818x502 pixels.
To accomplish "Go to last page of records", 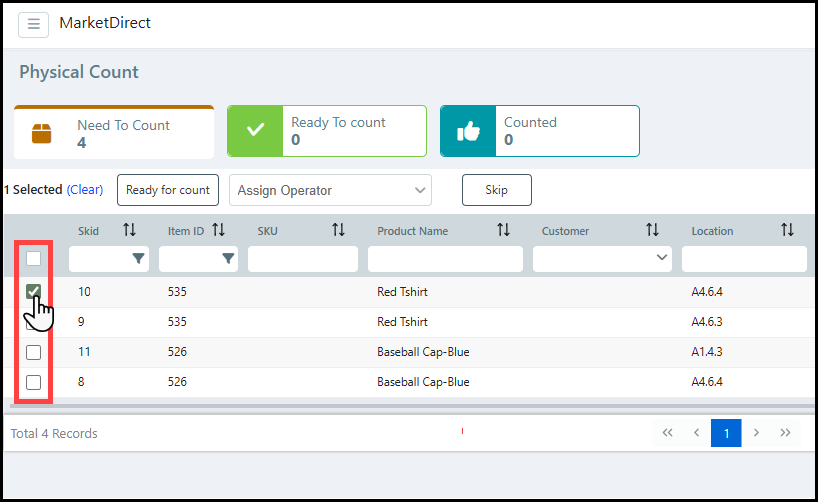I will click(785, 433).
